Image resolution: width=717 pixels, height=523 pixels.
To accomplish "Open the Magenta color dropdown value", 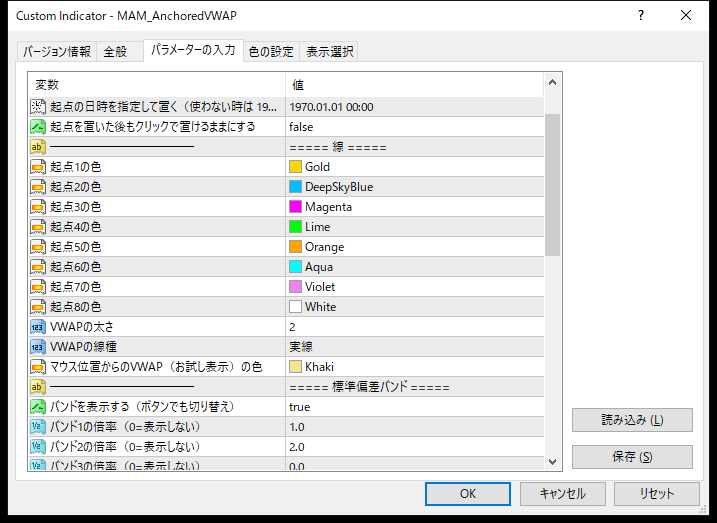I will pos(414,207).
